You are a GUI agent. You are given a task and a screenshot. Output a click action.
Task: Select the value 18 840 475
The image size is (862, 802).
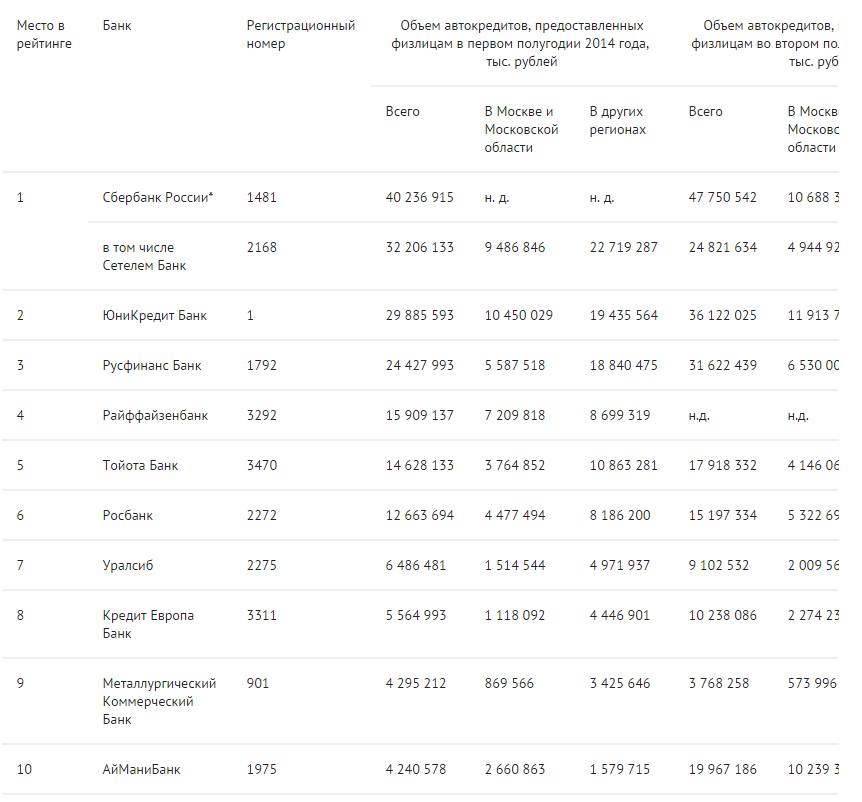tap(623, 366)
